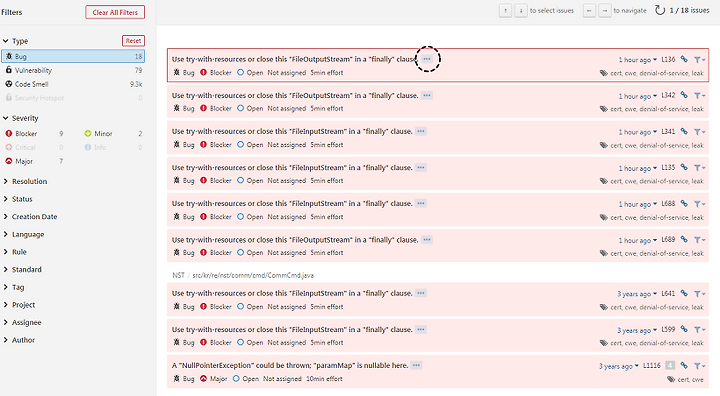Open the ellipsis rule details on the L135 issue
This screenshot has height=396, width=720.
point(421,168)
